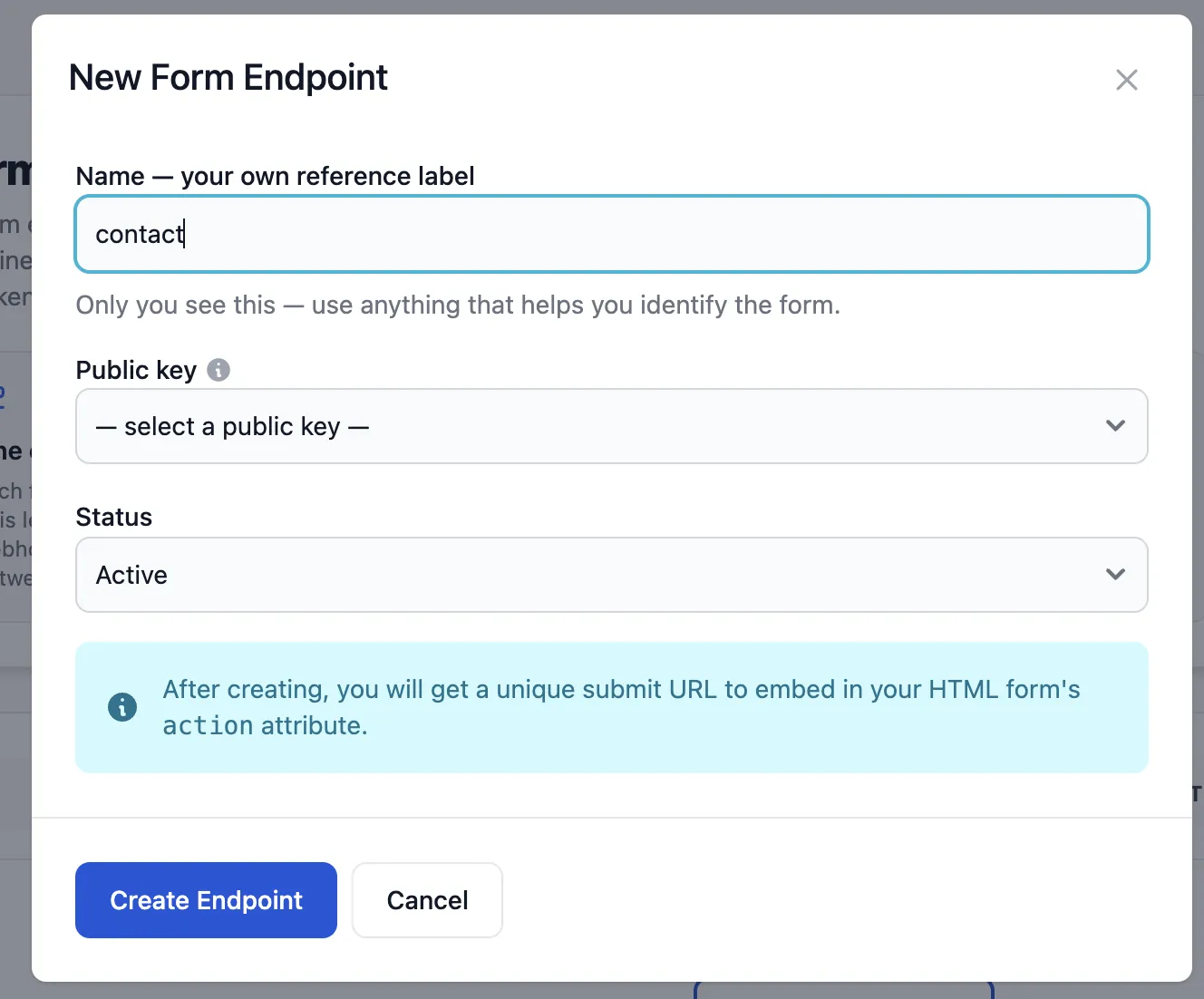Click Cancel to abandon endpoint creation
This screenshot has width=1204, height=999.
coord(427,900)
